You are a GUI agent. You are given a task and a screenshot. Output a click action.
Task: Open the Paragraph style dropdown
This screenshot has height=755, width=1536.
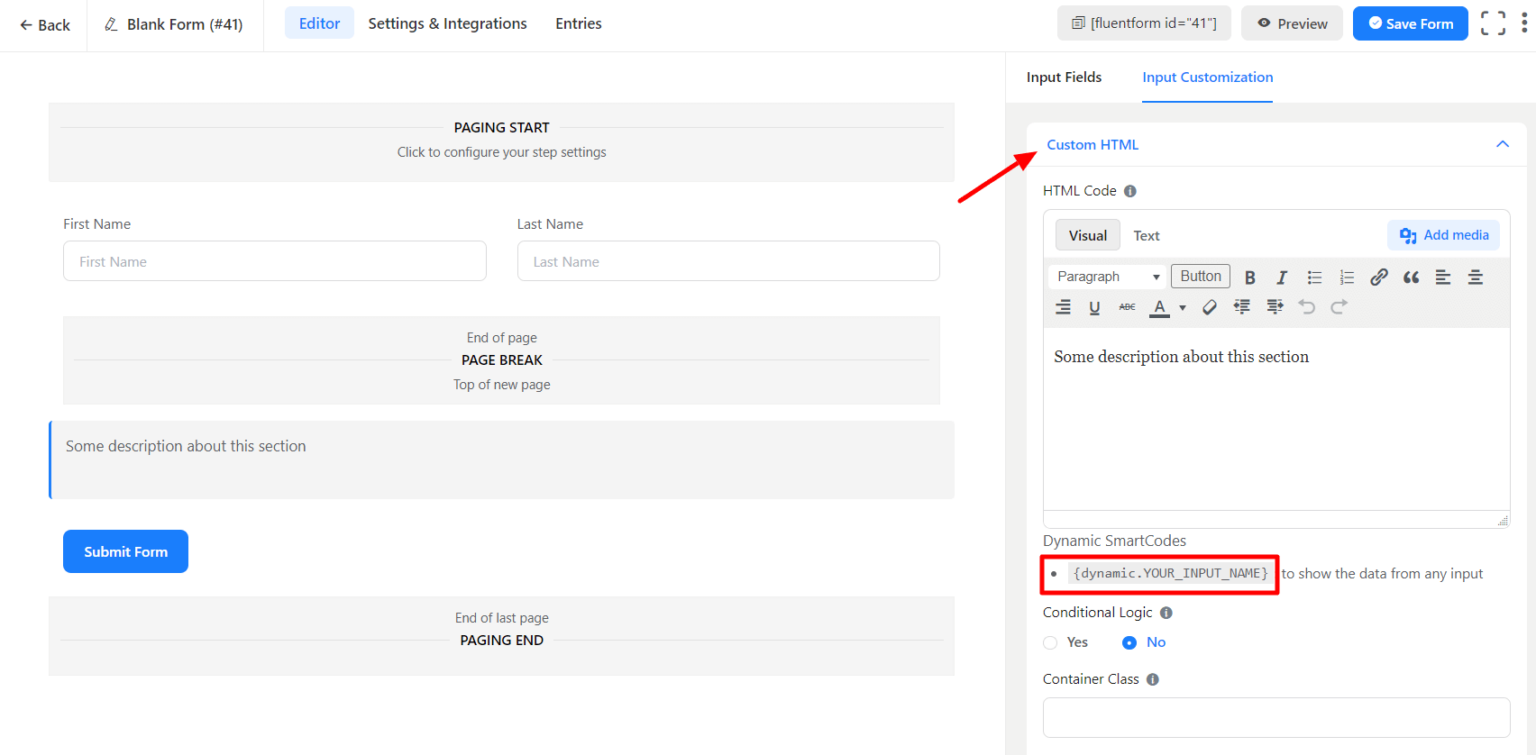[1106, 276]
